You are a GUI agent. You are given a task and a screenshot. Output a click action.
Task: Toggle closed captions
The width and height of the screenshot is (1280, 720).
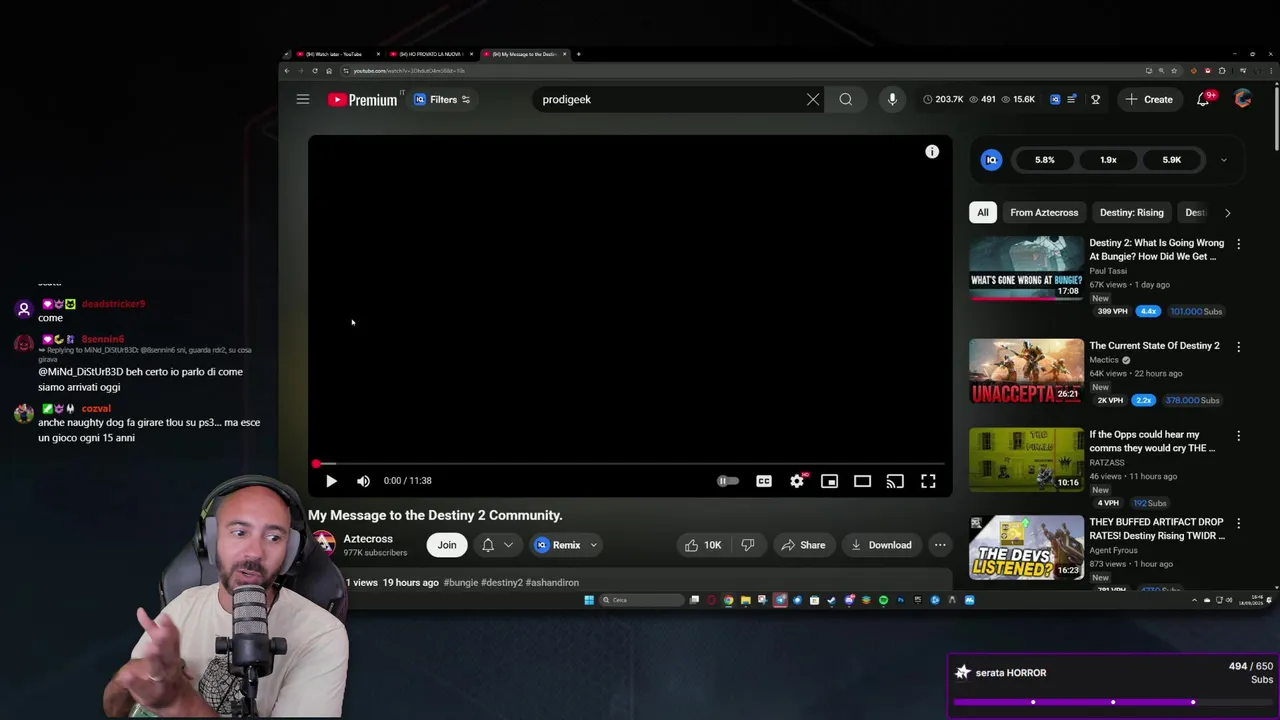tap(764, 481)
